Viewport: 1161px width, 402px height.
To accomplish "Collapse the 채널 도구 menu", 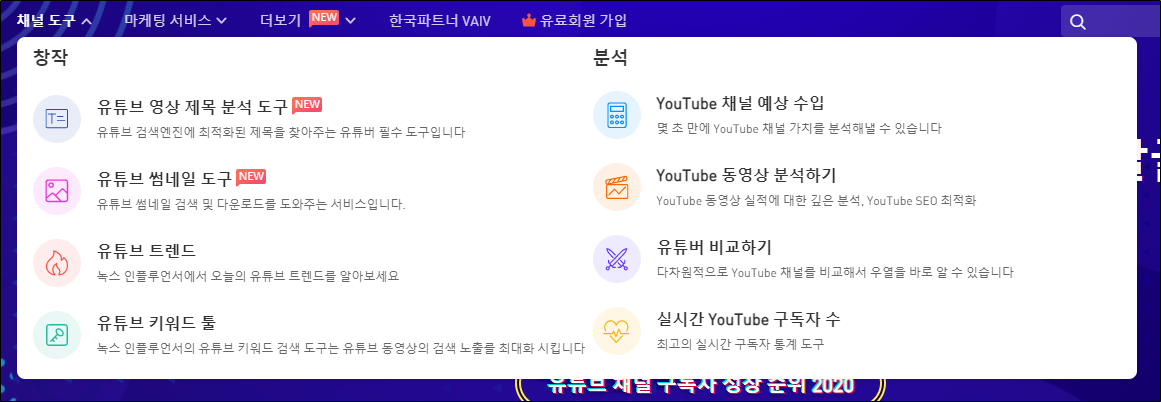I will click(54, 21).
